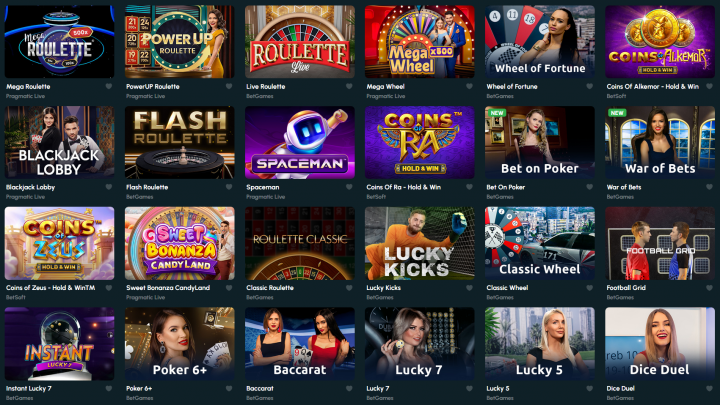Tap the heart beside Blackjack Lobby
The width and height of the screenshot is (720, 405).
pos(109,187)
